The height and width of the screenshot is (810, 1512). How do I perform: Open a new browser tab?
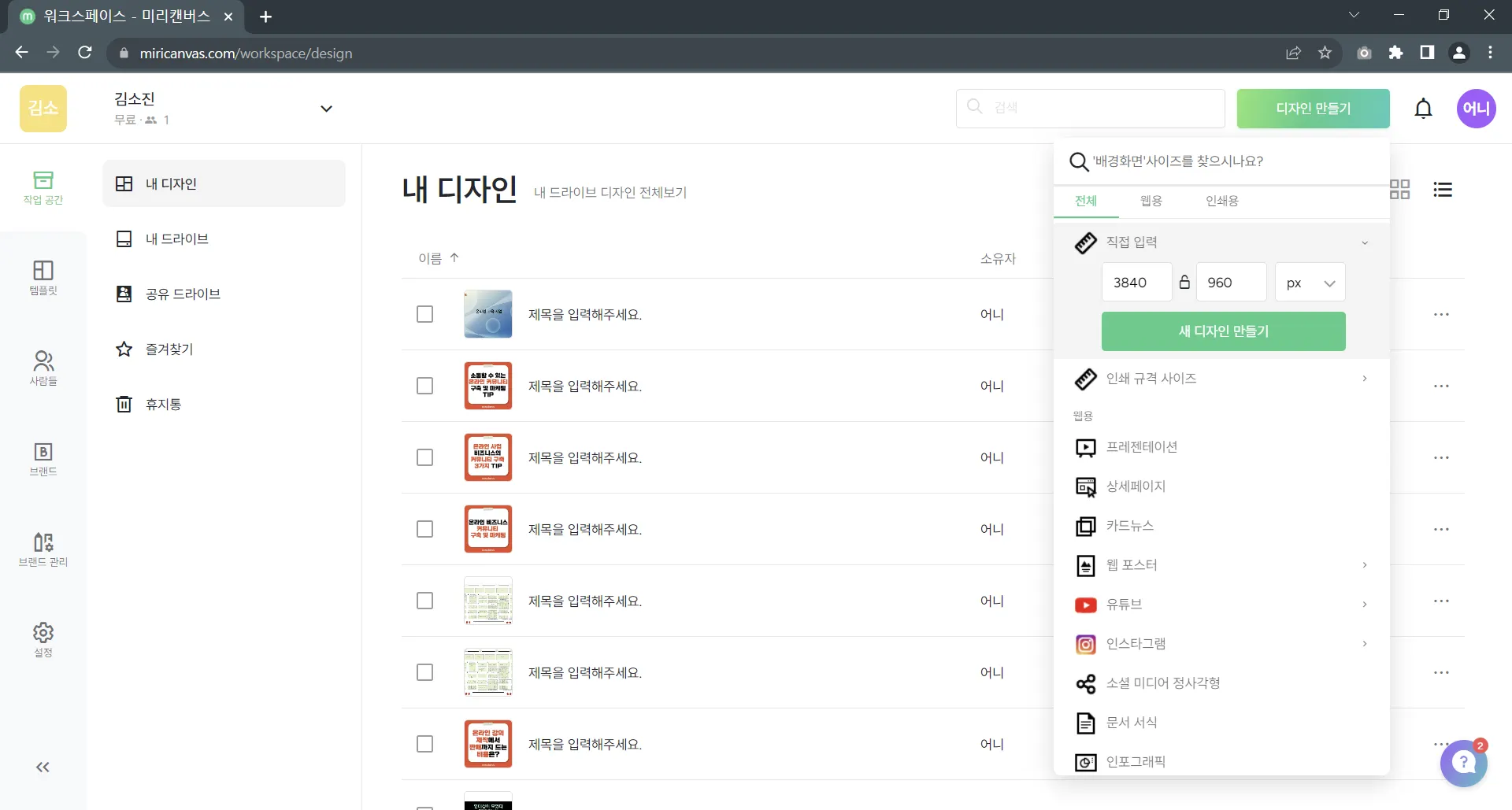point(266,17)
